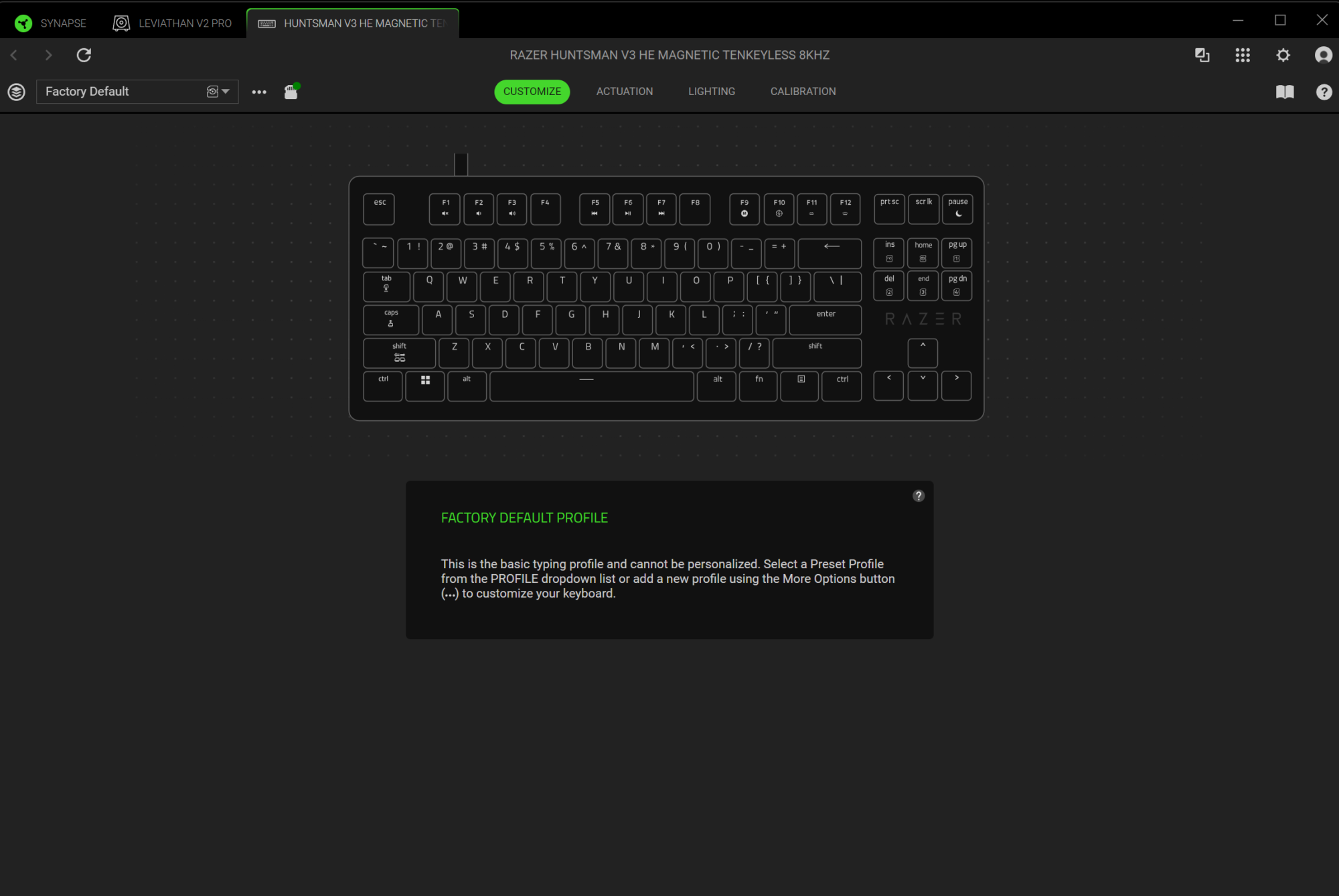Select the pg dn key
Screen dimensions: 1339x896
coord(957,286)
